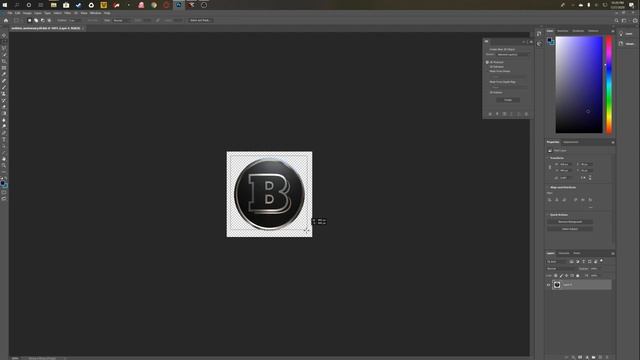Image resolution: width=640 pixels, height=360 pixels.
Task: Open the Learn panel
Action: coord(627,34)
